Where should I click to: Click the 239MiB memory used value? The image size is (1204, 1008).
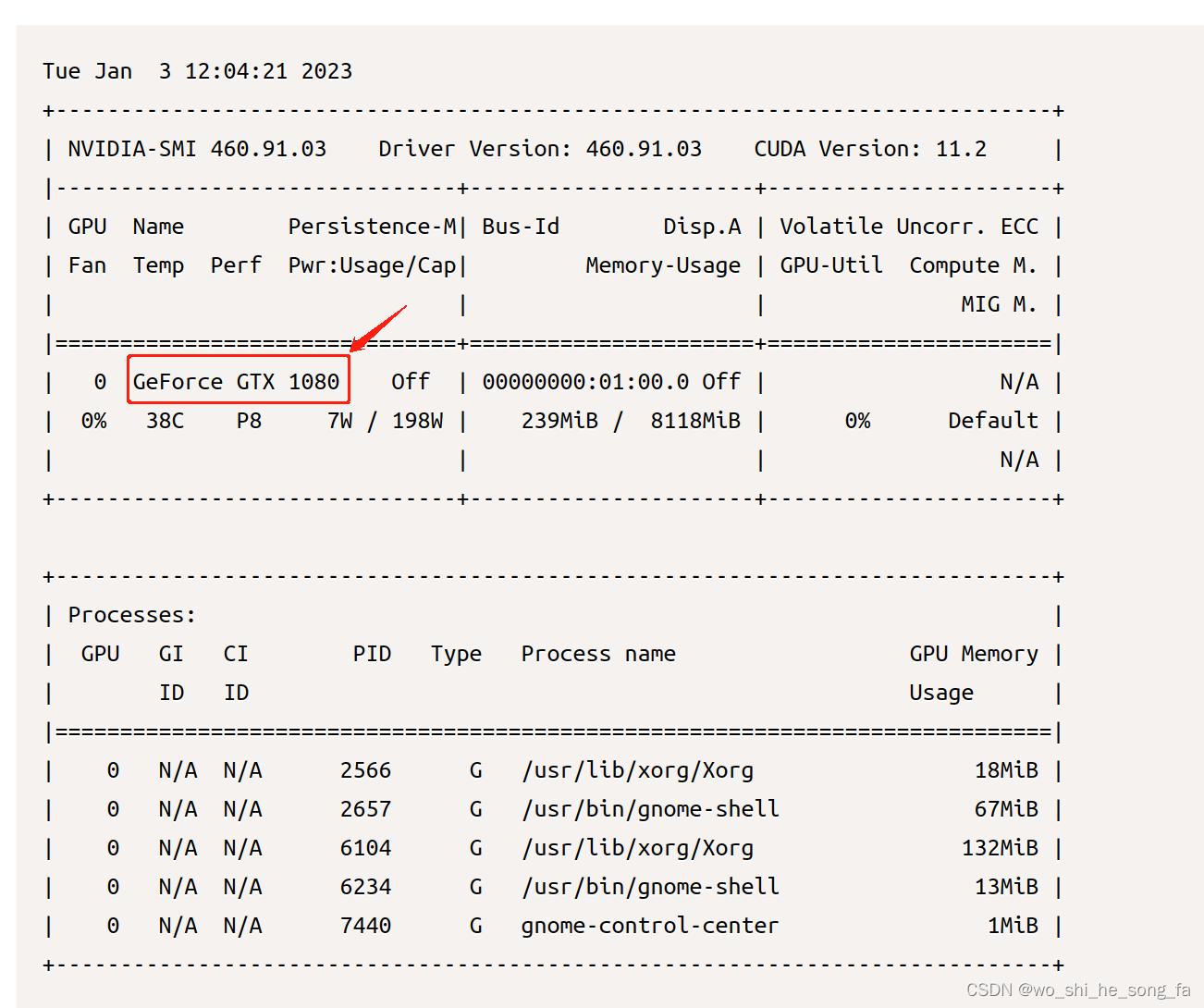tap(559, 421)
